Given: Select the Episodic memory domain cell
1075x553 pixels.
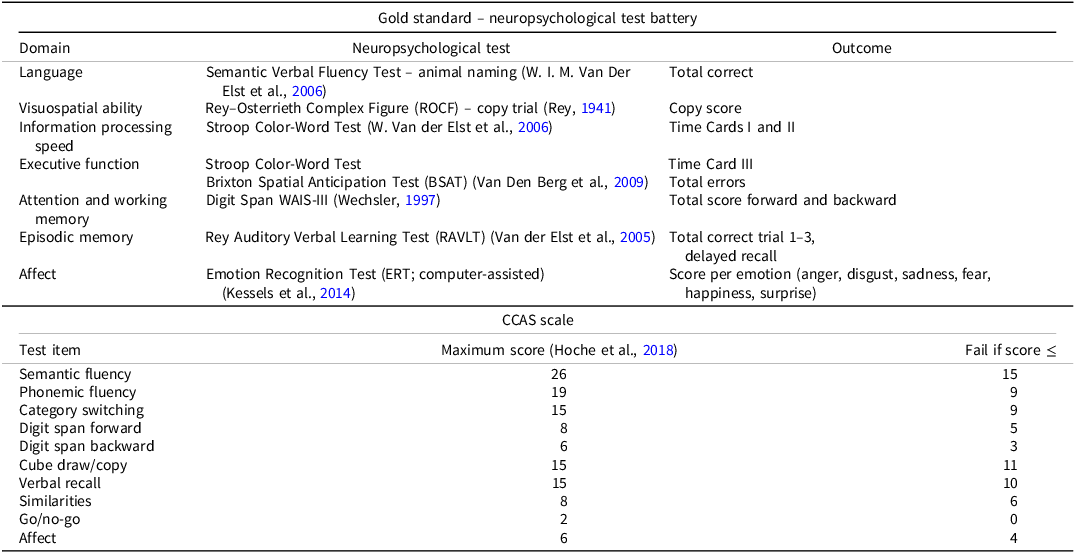Looking at the screenshot, I should pyautogui.click(x=76, y=237).
